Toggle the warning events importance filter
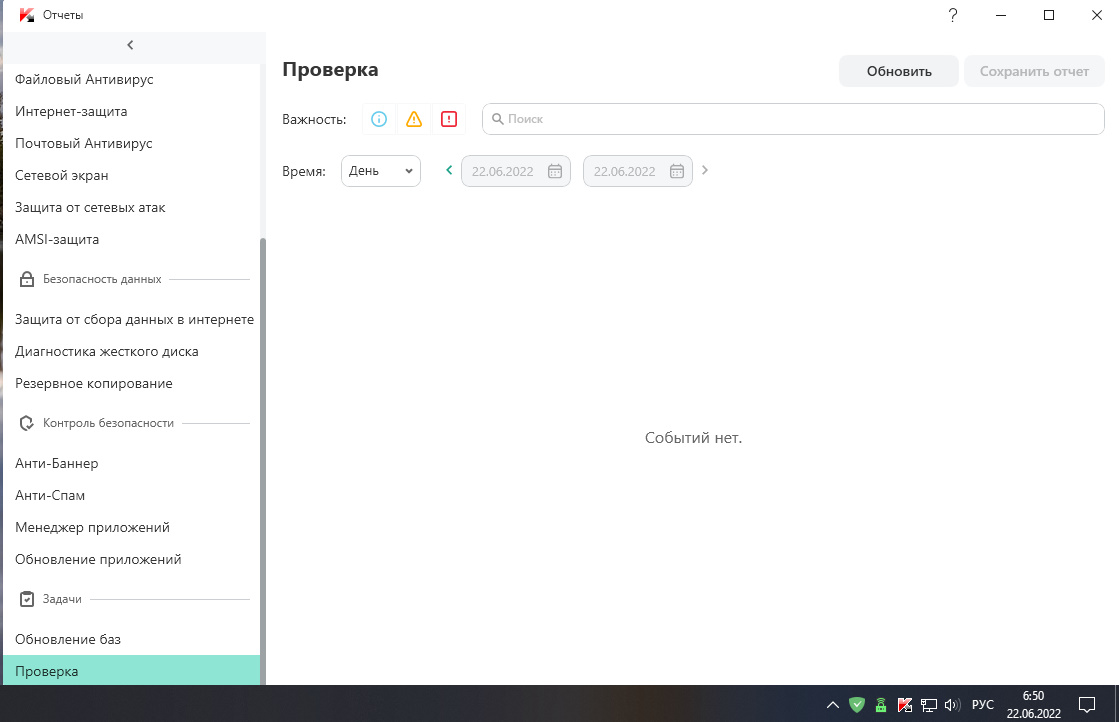 click(x=414, y=119)
